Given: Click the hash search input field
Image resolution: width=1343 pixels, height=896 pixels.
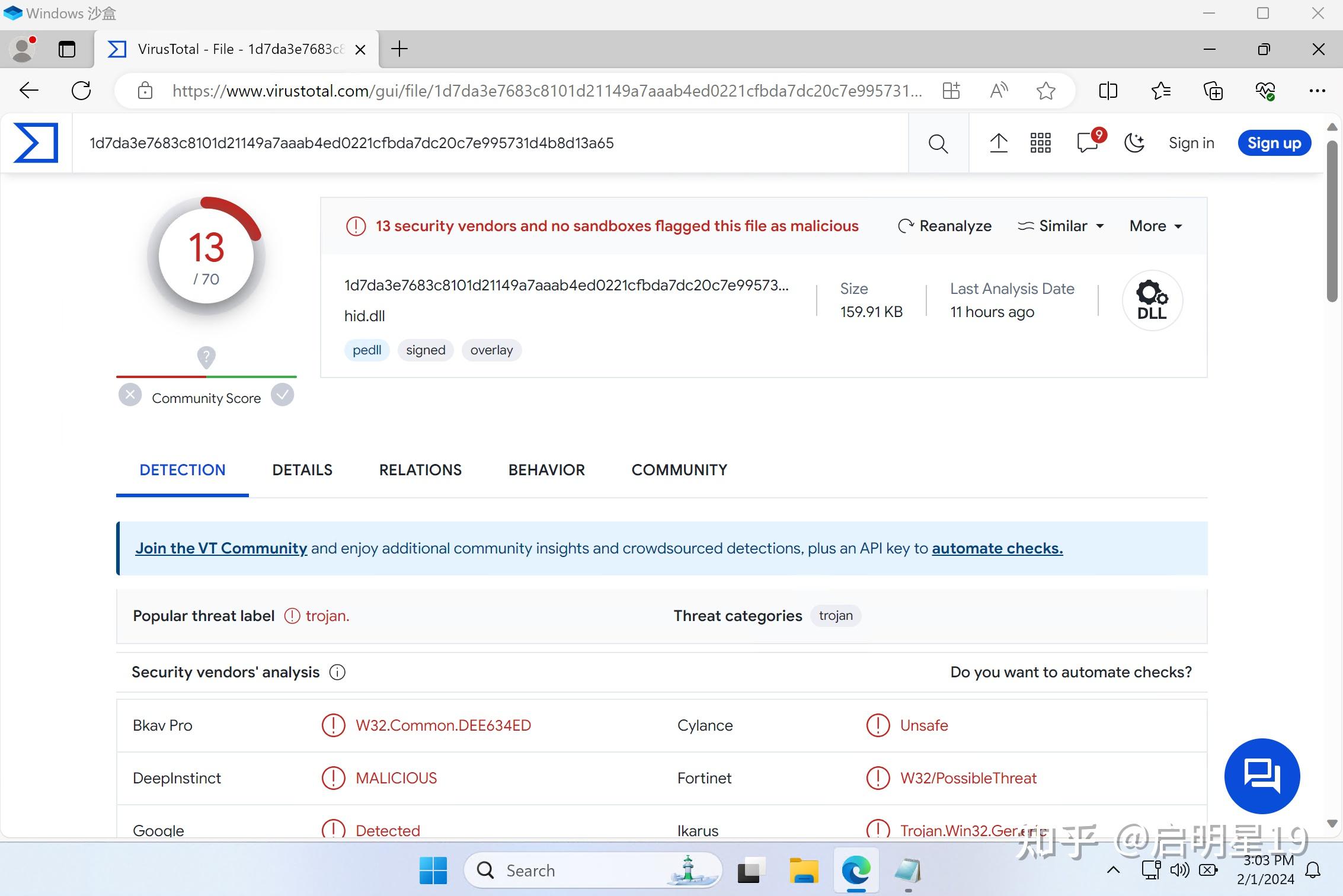Looking at the screenshot, I should (490, 143).
